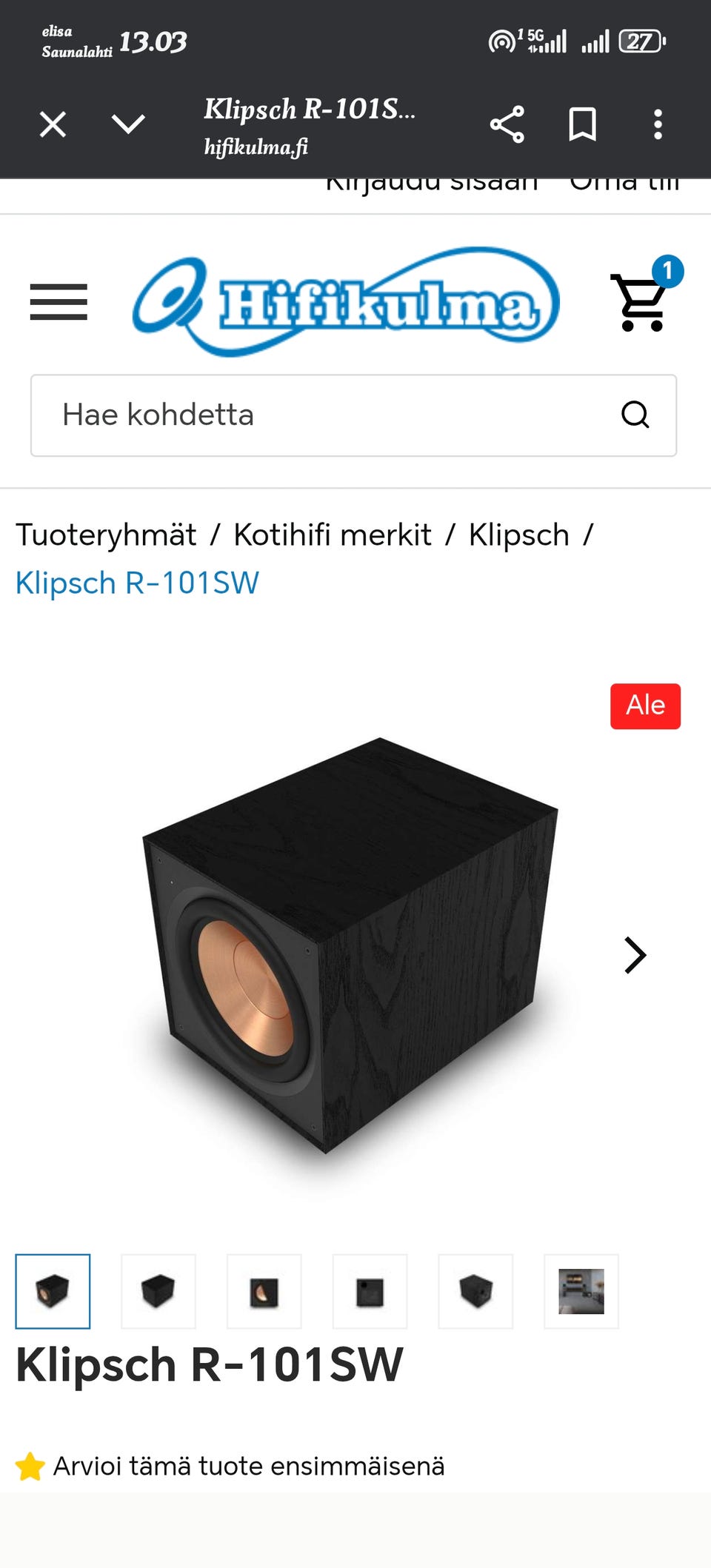Open Kotihifi merkit breadcrumb
The height and width of the screenshot is (1568, 711).
tap(333, 535)
